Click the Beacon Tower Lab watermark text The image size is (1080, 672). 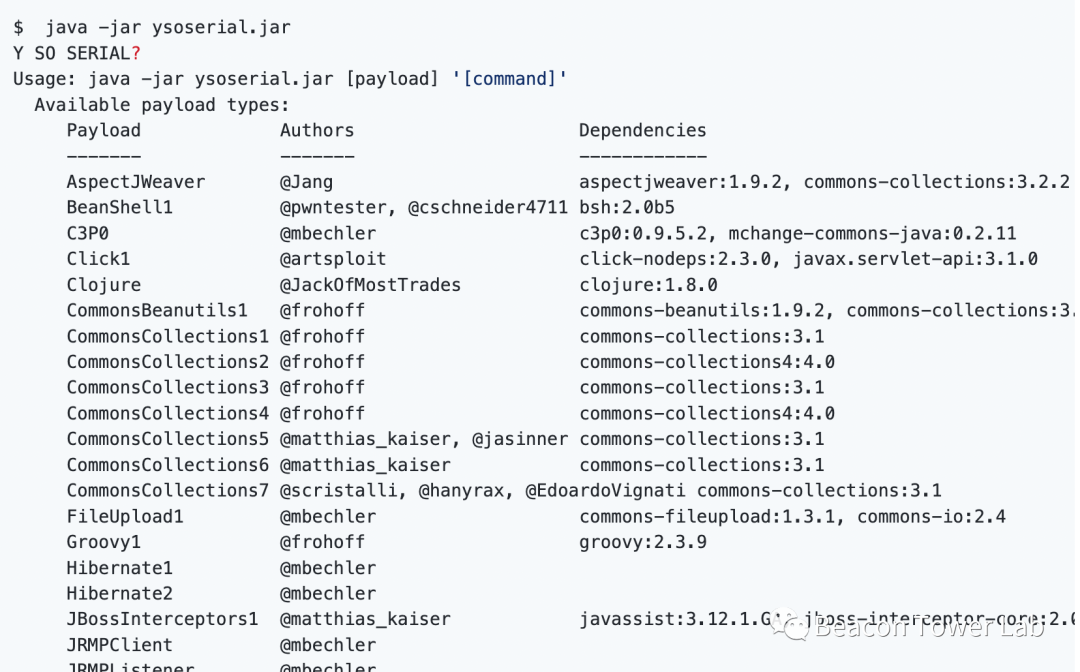tap(929, 627)
